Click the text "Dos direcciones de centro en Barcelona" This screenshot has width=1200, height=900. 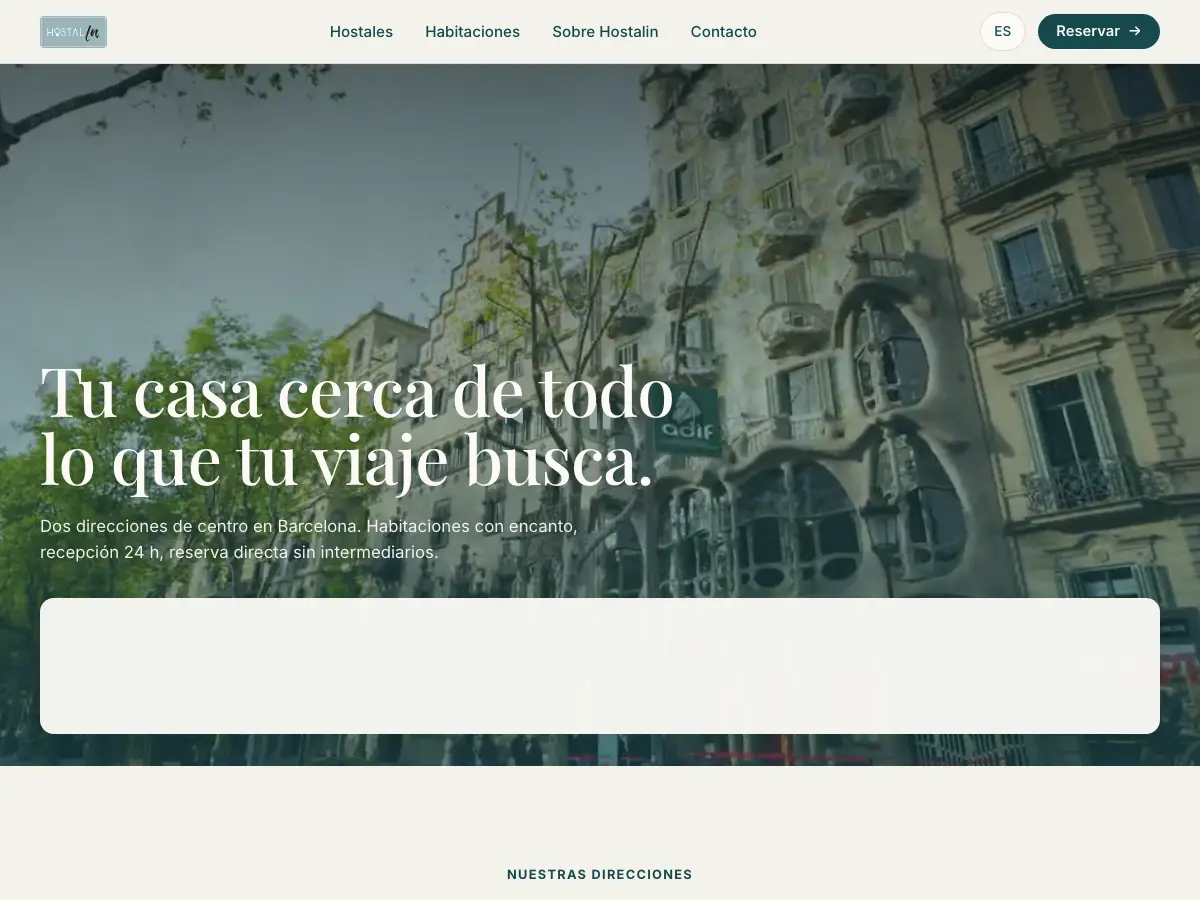click(201, 525)
